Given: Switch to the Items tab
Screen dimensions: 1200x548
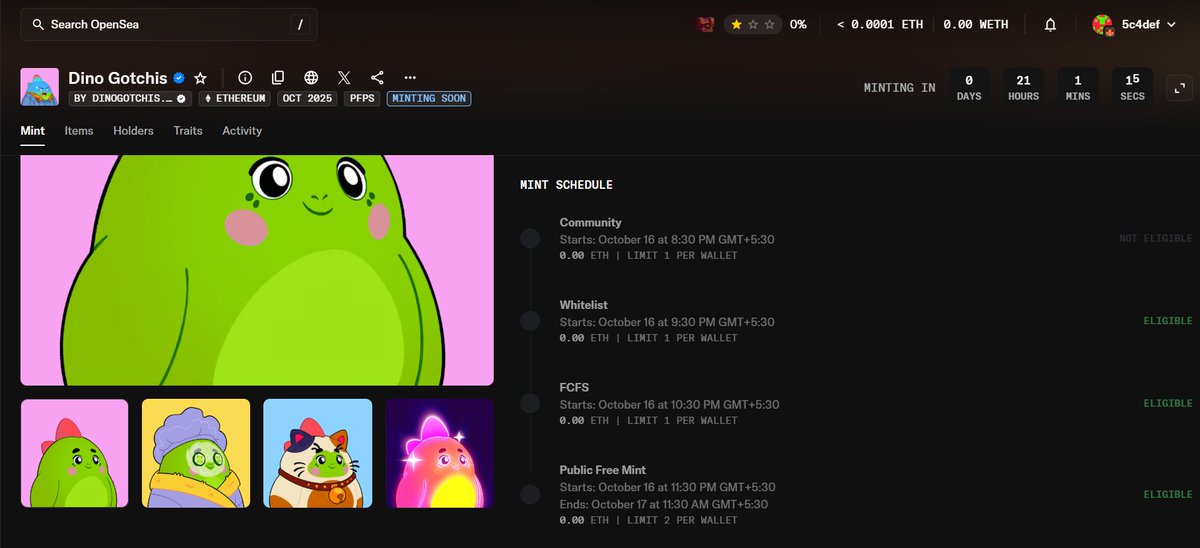Looking at the screenshot, I should pos(79,131).
